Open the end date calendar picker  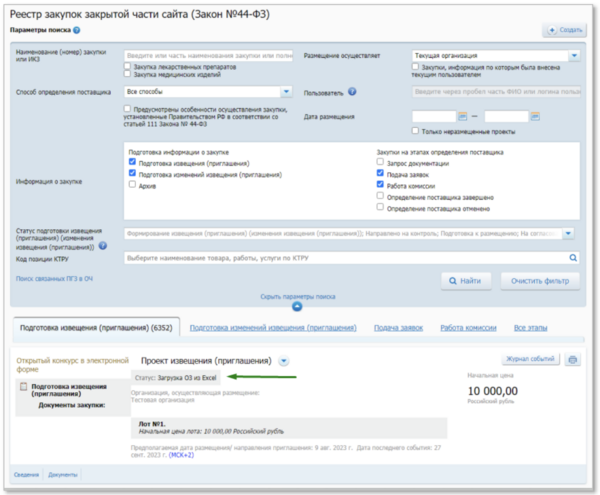click(535, 117)
